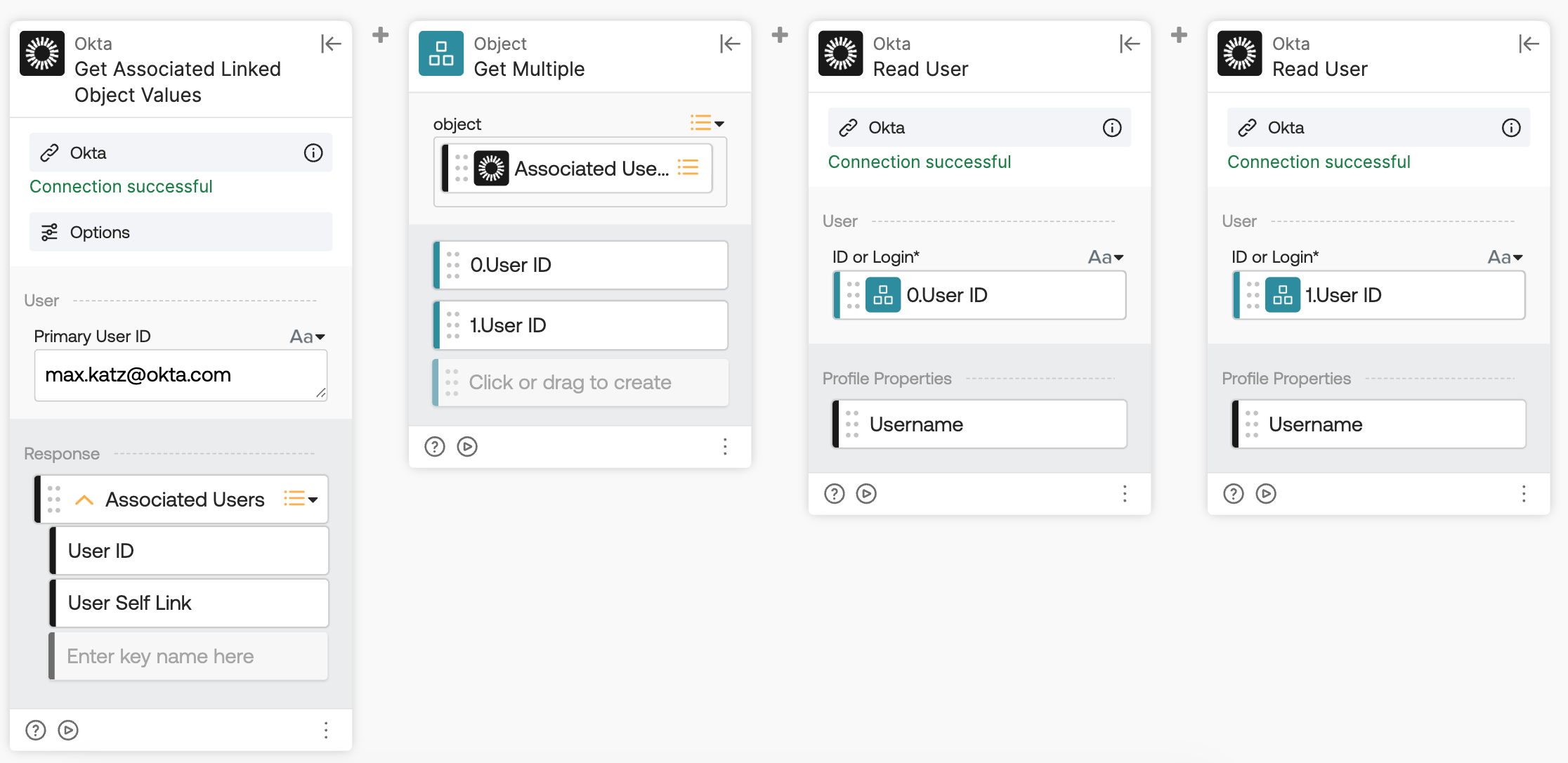This screenshot has height=763, width=1568.
Task: Show Okta connection info in 0.User ID Read User card
Action: [x=1112, y=127]
